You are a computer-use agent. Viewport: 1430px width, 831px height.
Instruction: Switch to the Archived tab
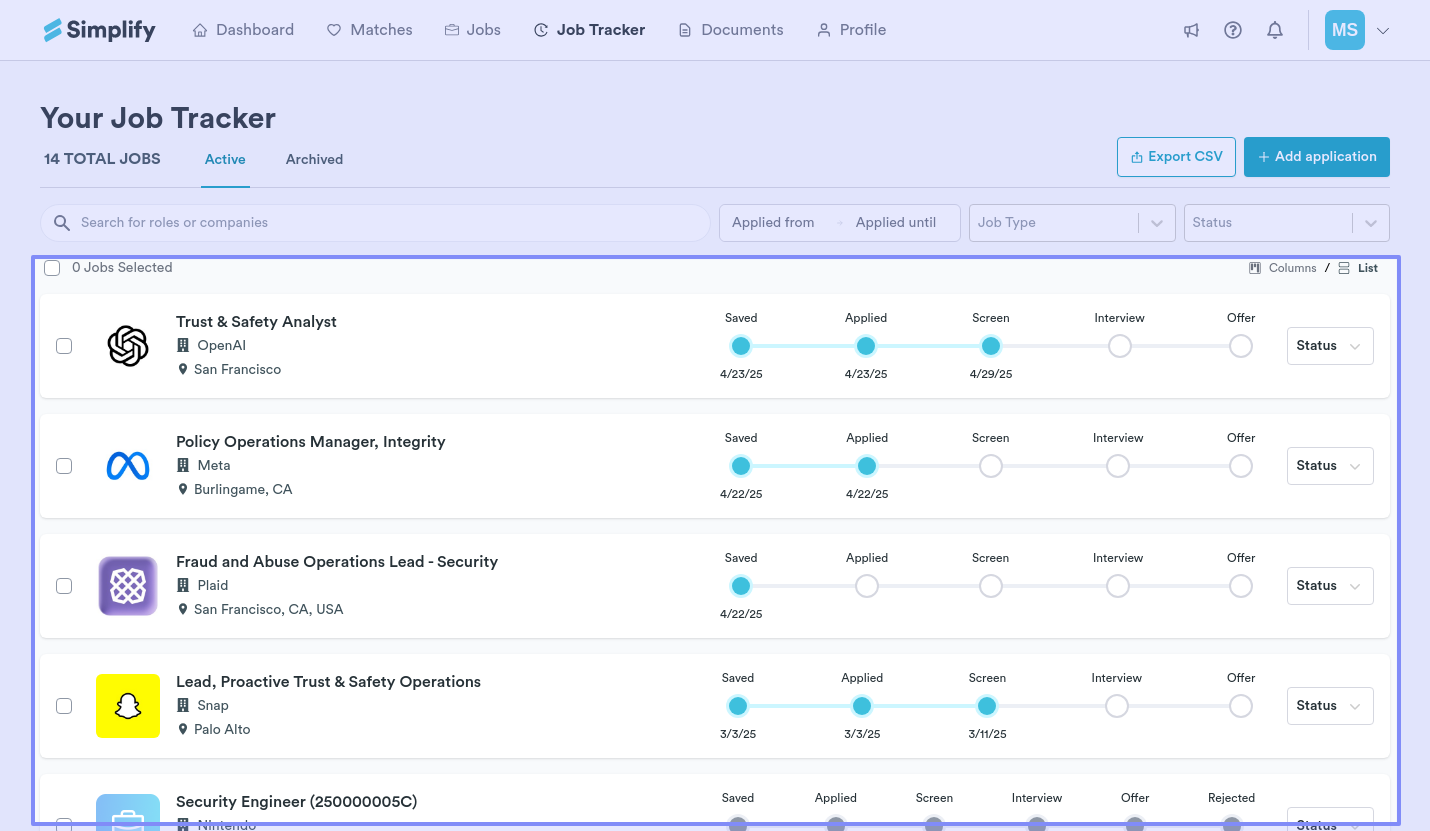coord(314,159)
